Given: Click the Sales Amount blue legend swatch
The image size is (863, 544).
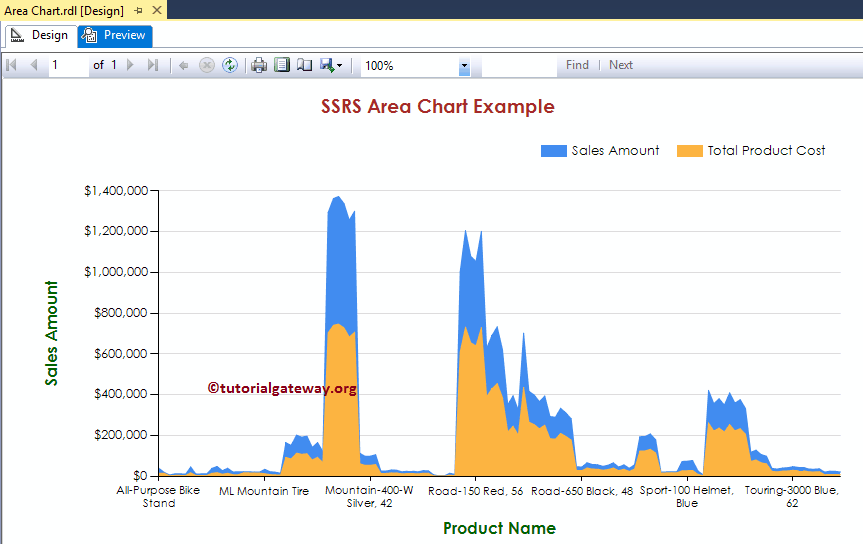Looking at the screenshot, I should click(554, 151).
